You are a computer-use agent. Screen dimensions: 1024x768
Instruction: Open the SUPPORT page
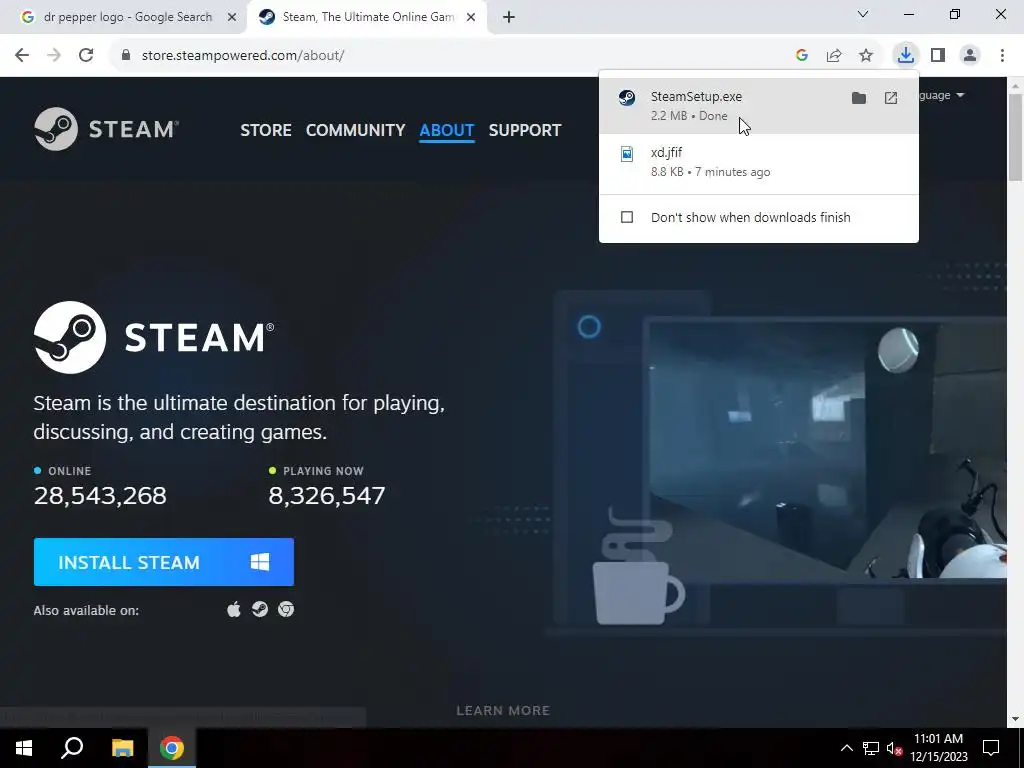525,130
